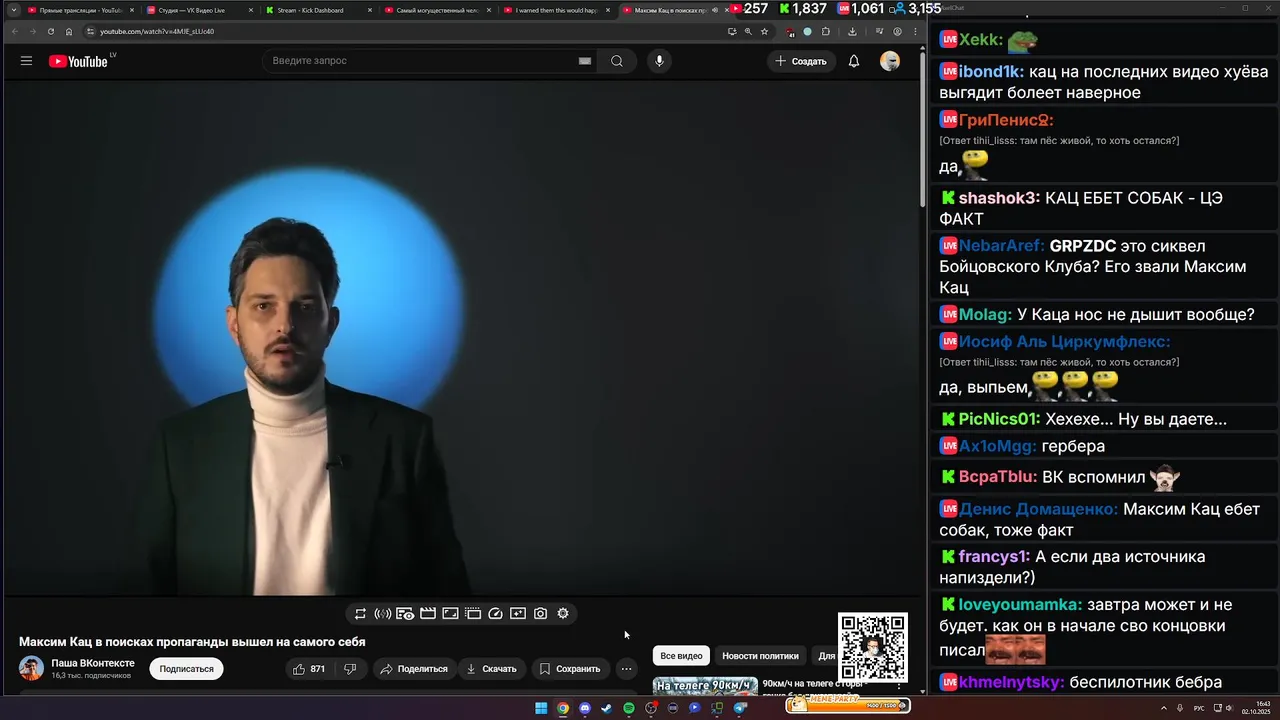Viewport: 1280px width, 720px height.
Task: Toggle the loop video icon under the player
Action: coord(360,613)
